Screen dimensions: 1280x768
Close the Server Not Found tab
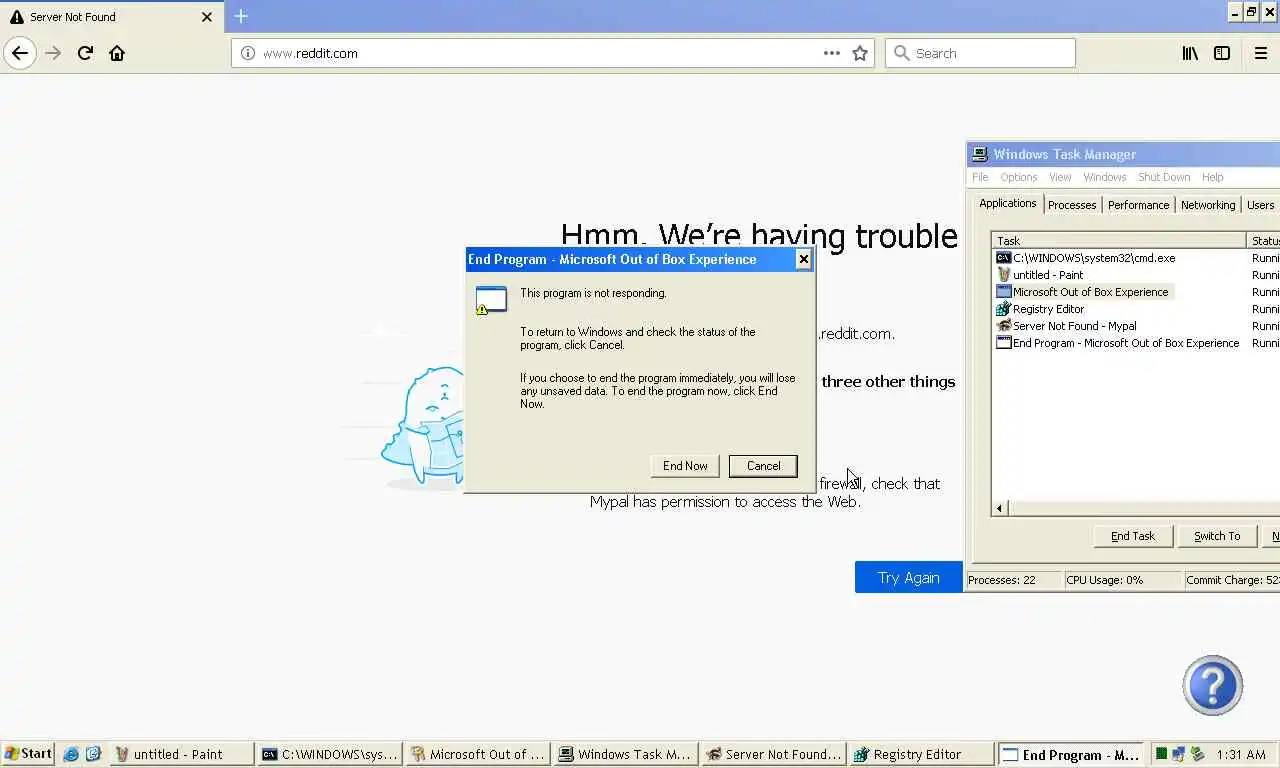[207, 17]
